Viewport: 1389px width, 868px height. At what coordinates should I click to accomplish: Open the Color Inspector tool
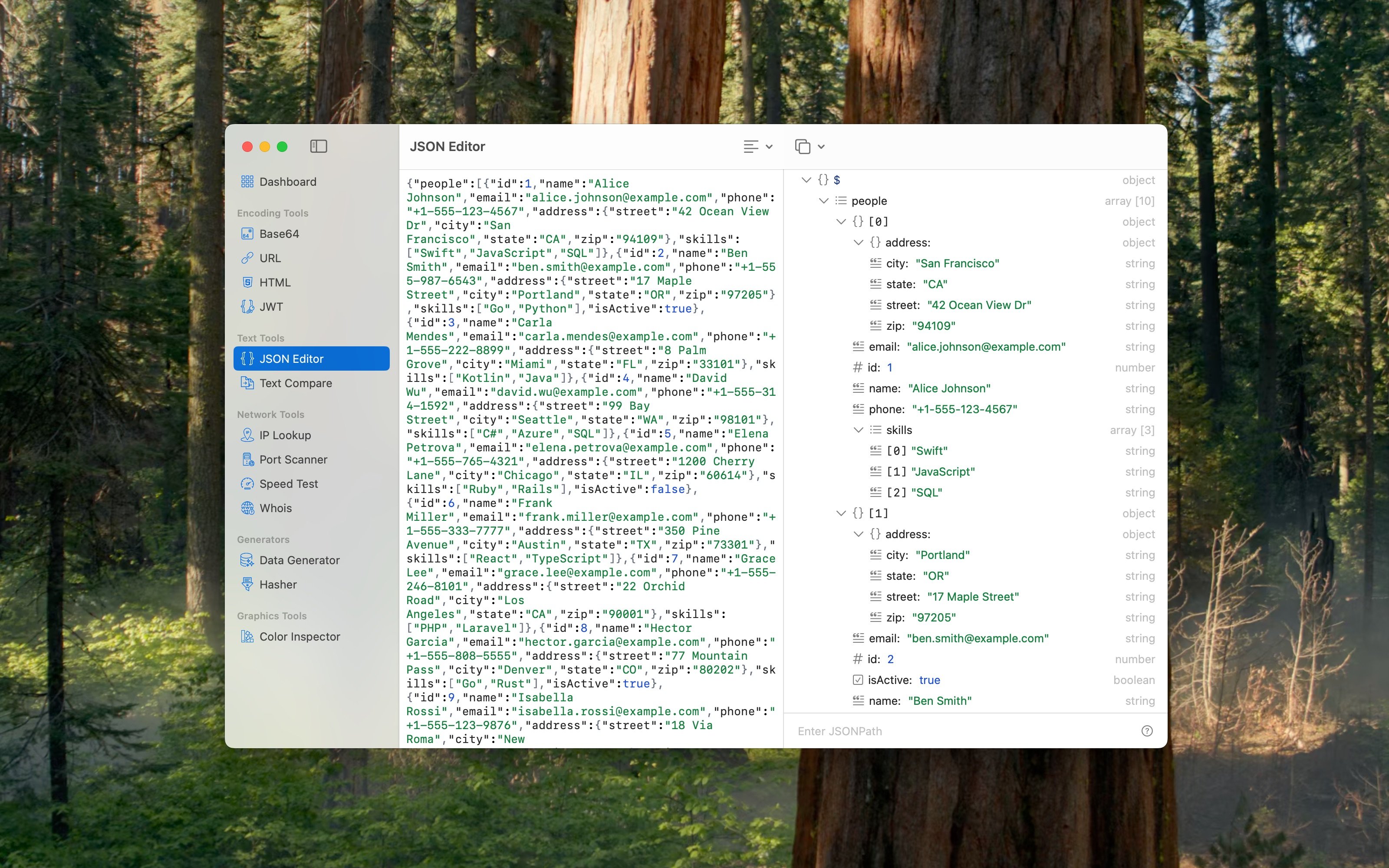(299, 637)
